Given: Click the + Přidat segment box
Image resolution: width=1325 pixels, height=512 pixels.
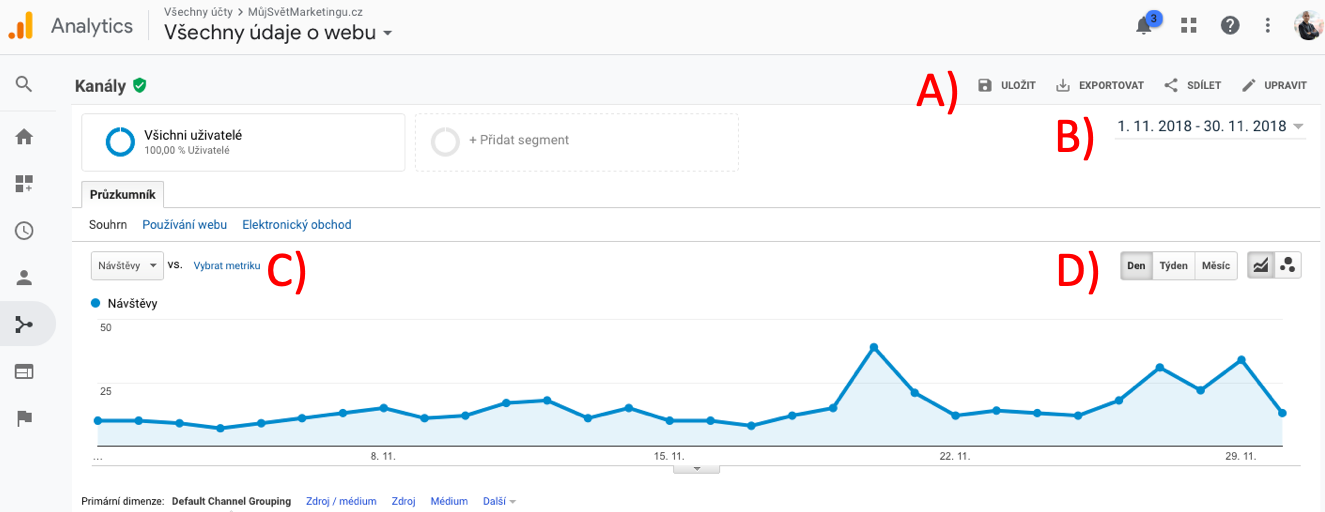Looking at the screenshot, I should (576, 142).
